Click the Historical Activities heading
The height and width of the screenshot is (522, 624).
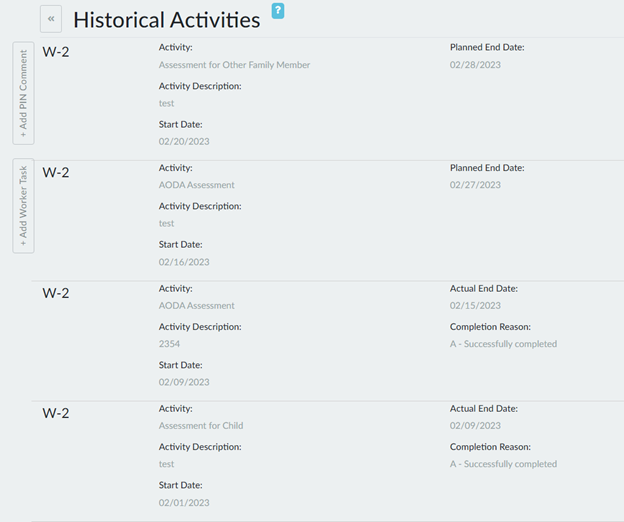[x=166, y=20]
